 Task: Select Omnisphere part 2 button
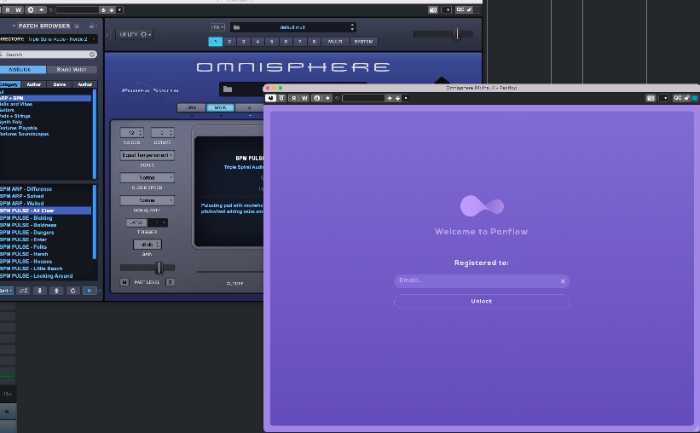coord(229,42)
